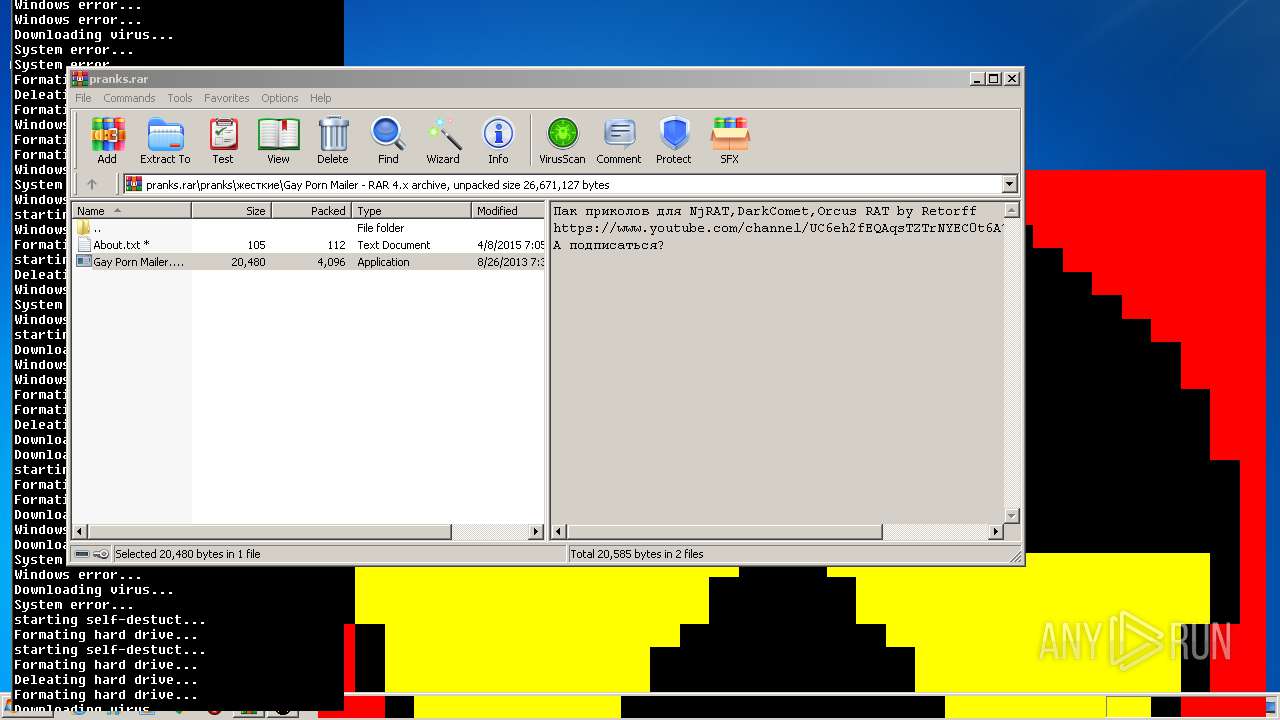
Task: Open the Find magnifier tool
Action: click(x=388, y=140)
